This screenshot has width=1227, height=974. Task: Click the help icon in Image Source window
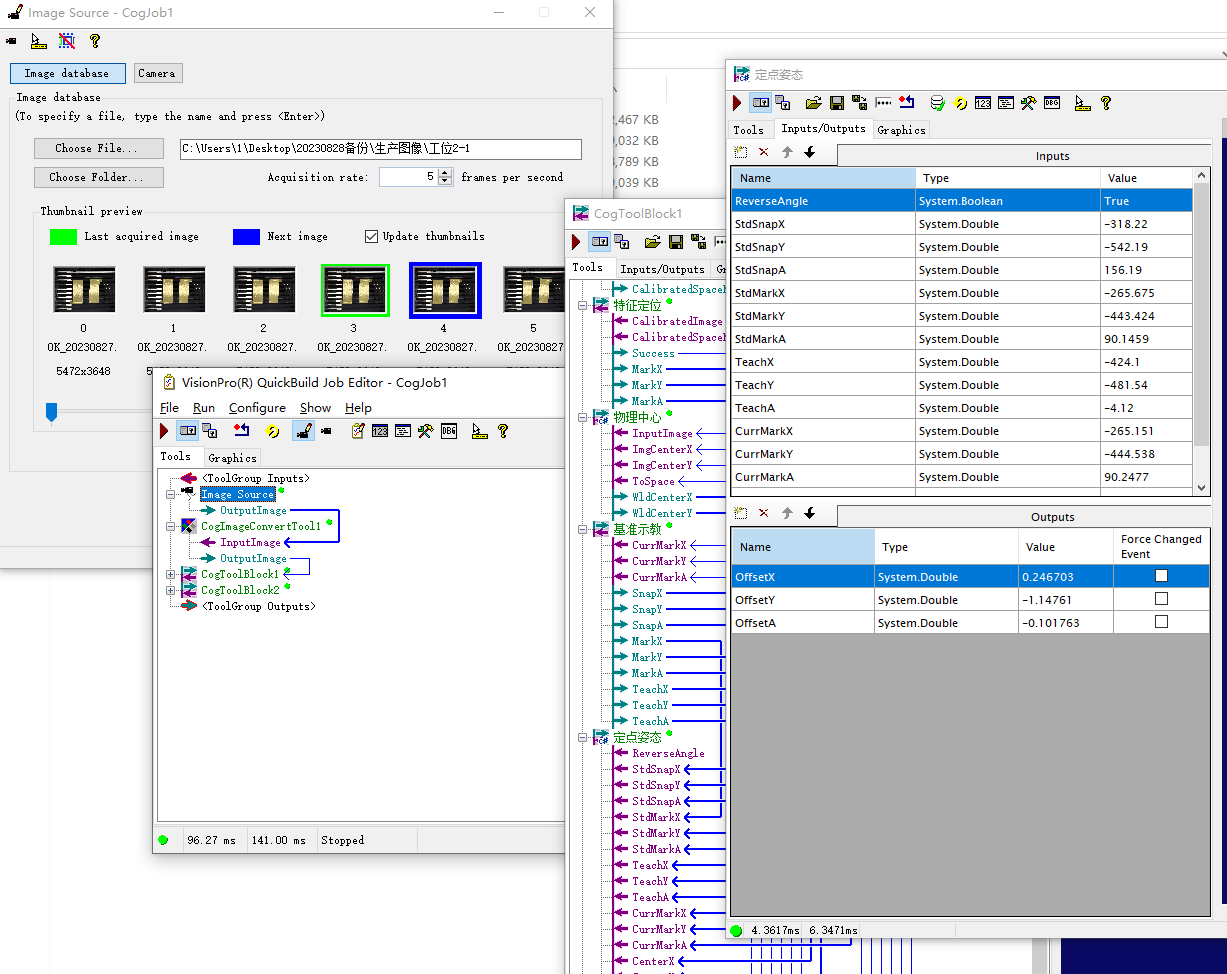coord(95,41)
